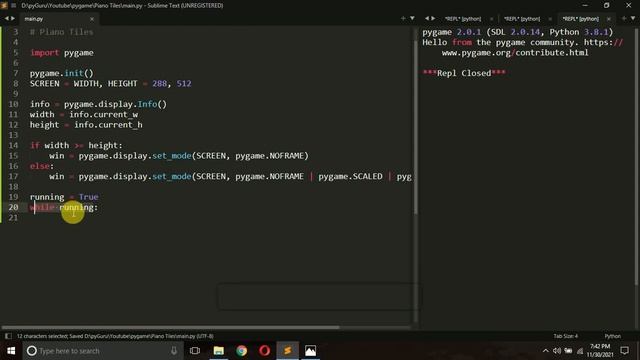The image size is (640, 360).
Task: Close the active rightmost *REPL* tab
Action: [x=609, y=19]
